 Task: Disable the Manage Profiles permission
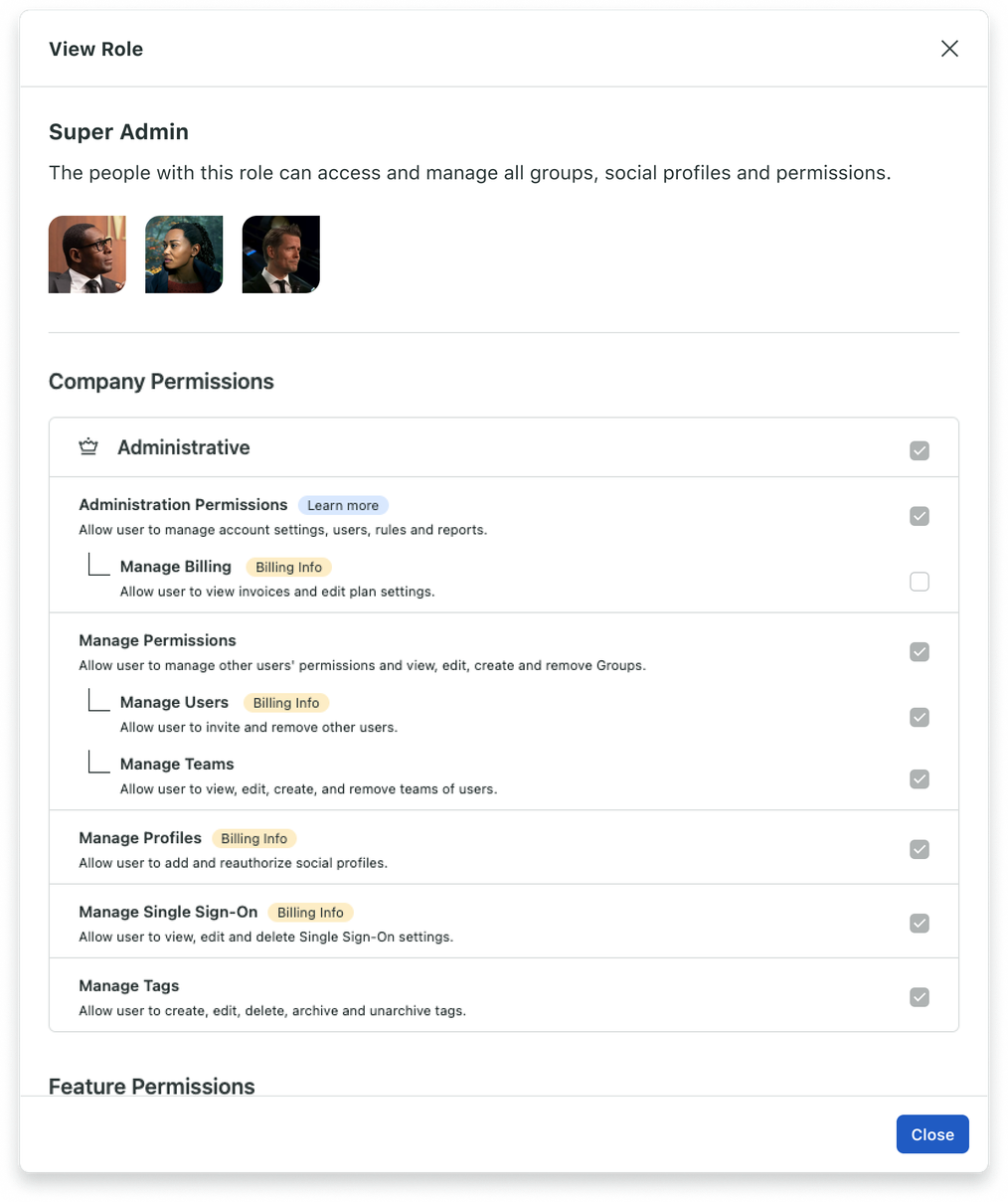920,849
